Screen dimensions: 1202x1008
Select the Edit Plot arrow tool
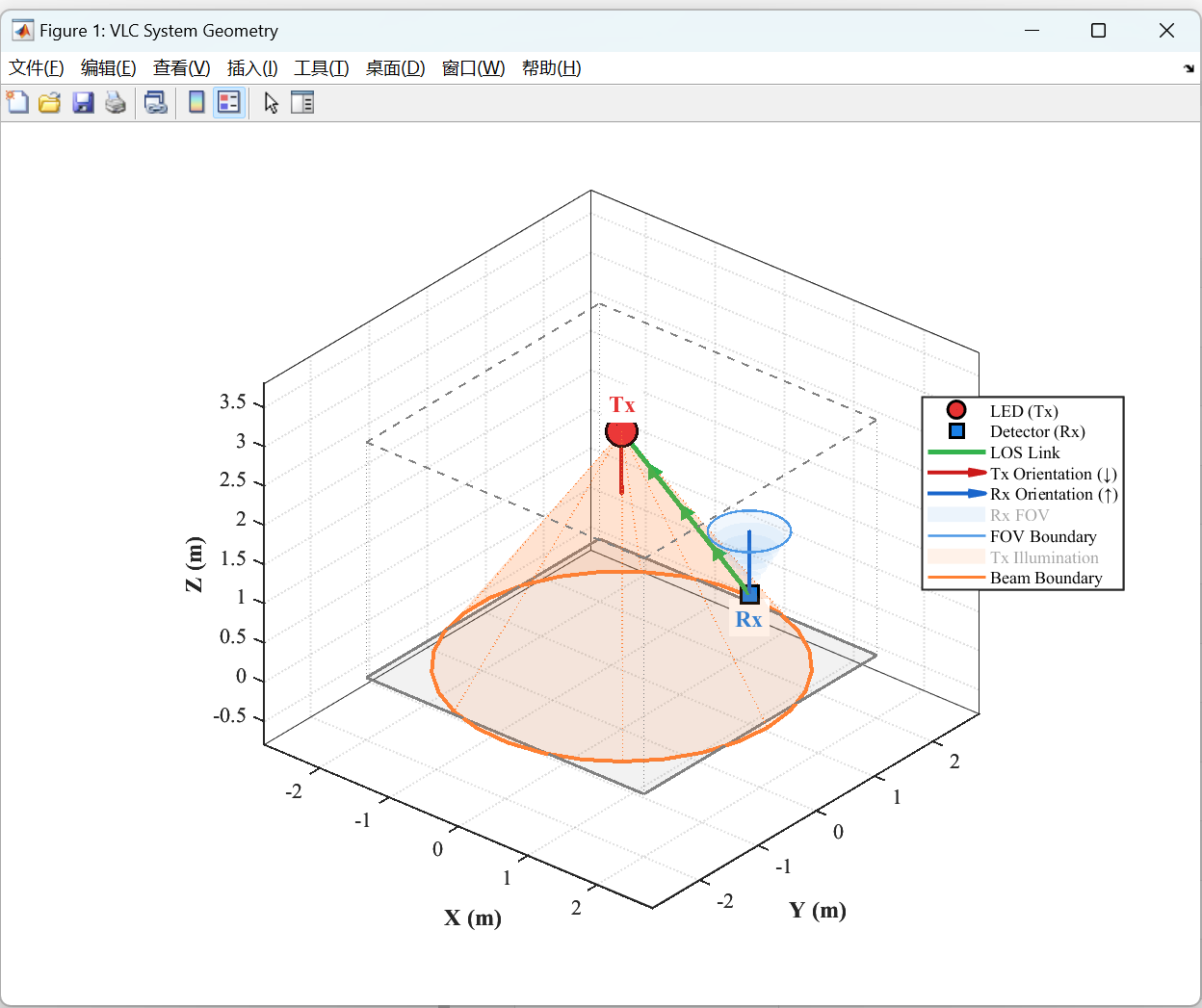click(x=272, y=102)
